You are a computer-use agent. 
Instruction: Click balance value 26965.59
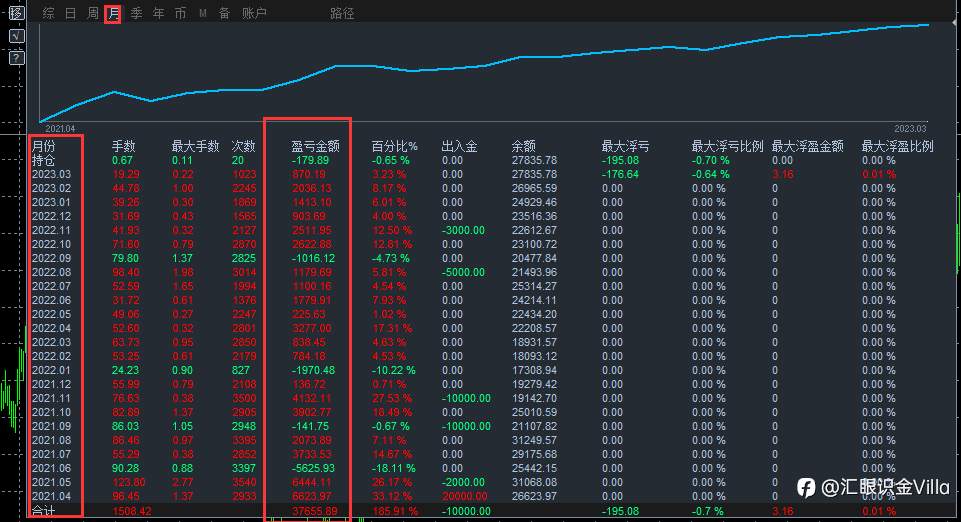(x=534, y=189)
